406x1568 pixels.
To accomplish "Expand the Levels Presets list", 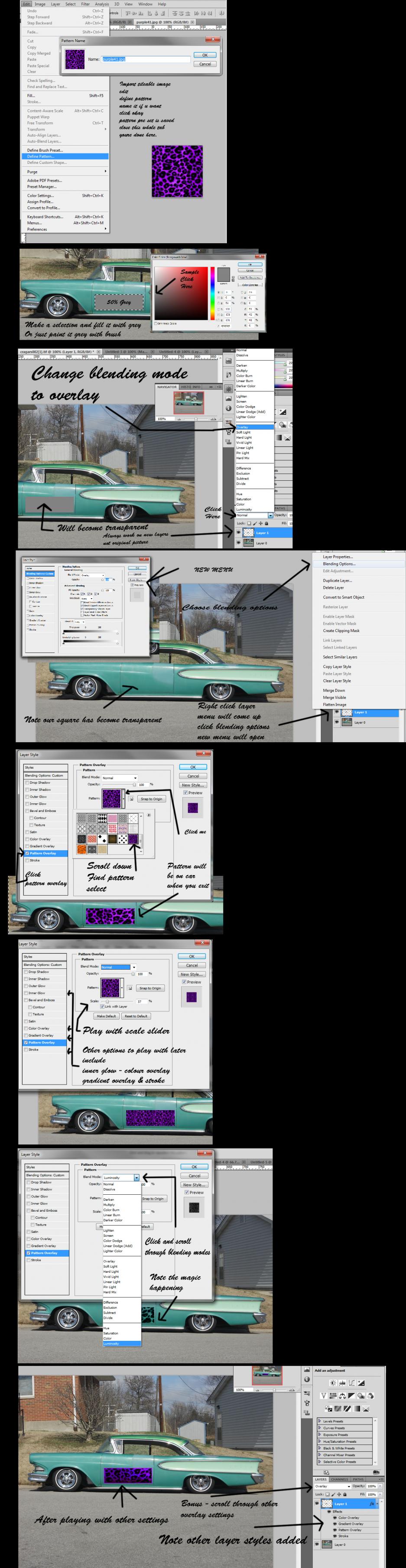I will tap(320, 1421).
